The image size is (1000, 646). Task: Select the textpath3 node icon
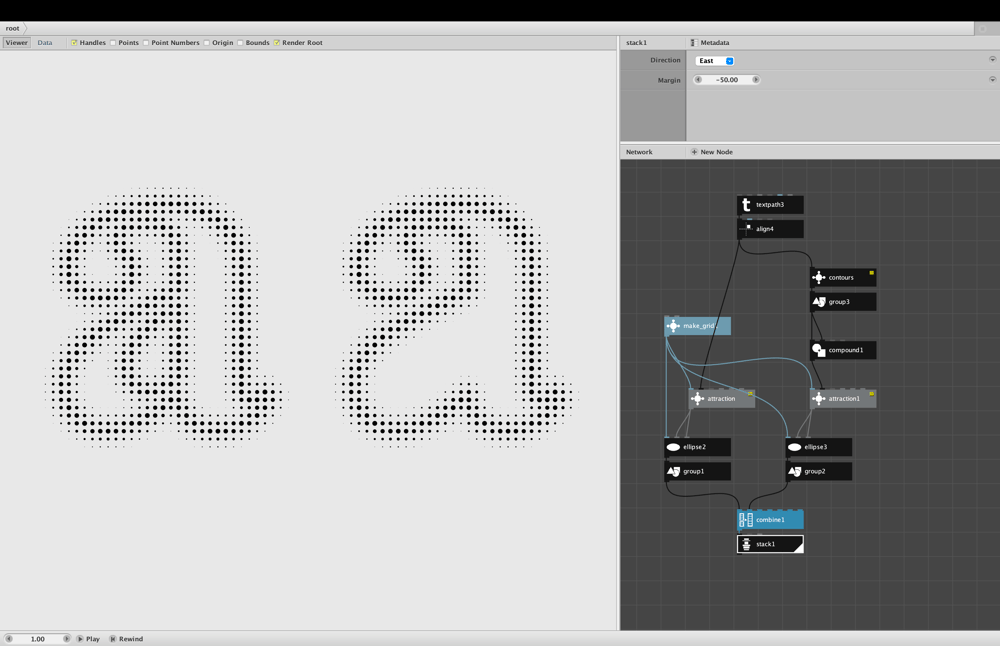tap(746, 205)
